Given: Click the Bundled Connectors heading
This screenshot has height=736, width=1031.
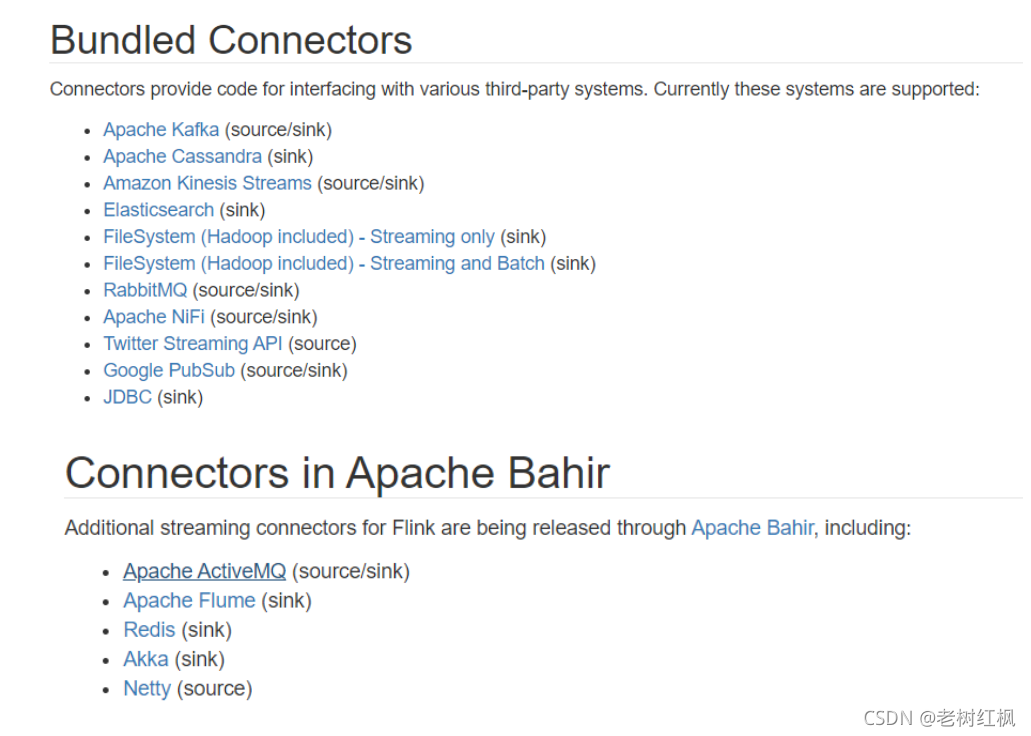Looking at the screenshot, I should pos(231,40).
